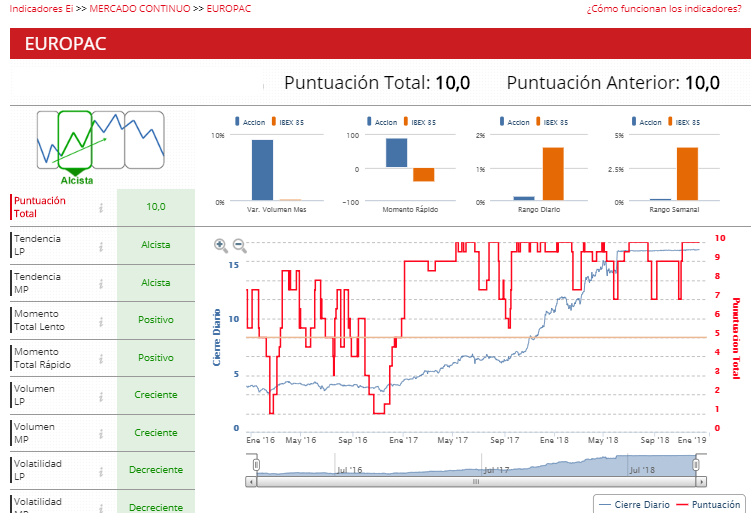Click Tendencia LP Alcista value cell

(x=156, y=245)
